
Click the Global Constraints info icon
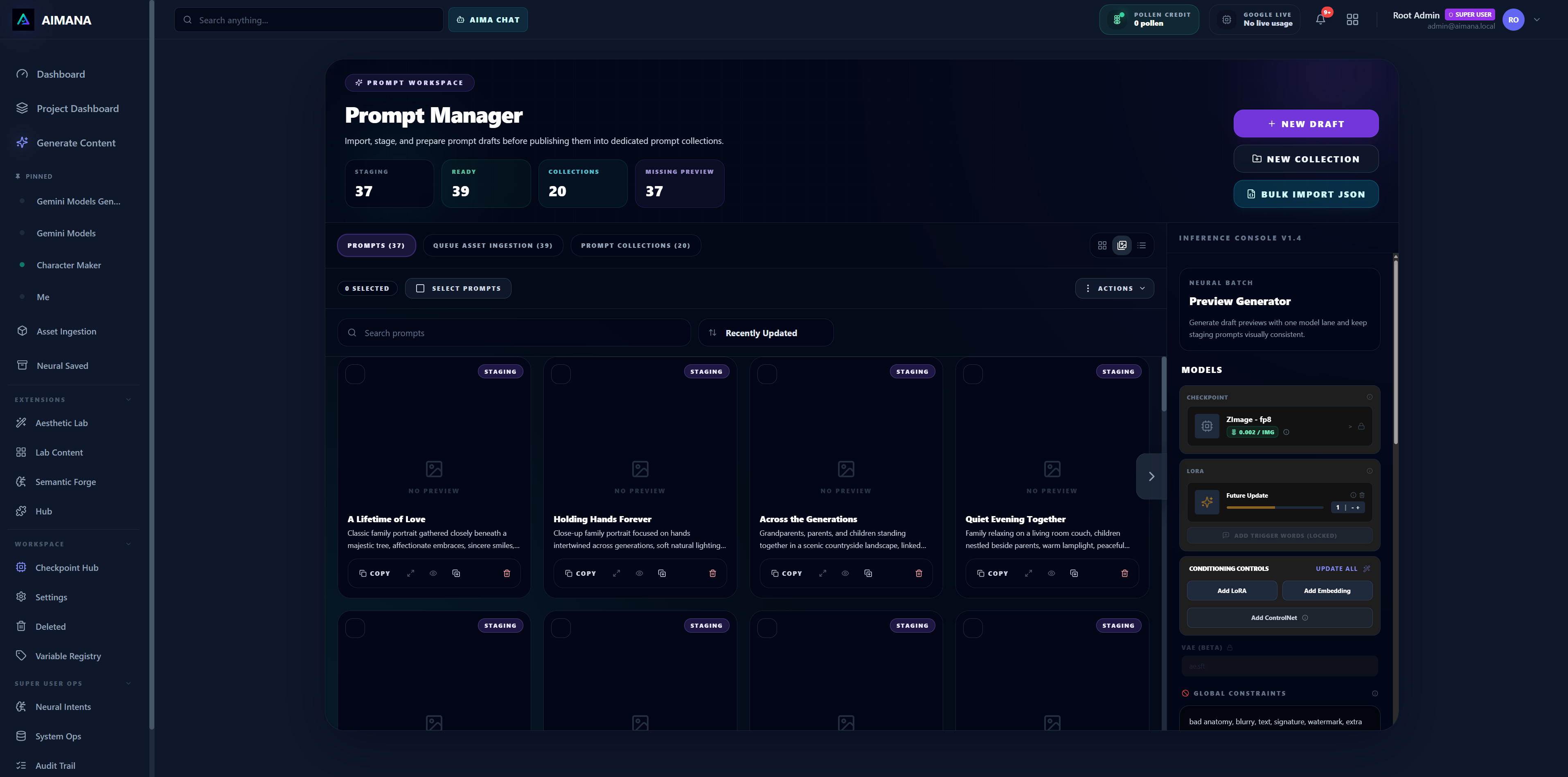(x=1374, y=694)
